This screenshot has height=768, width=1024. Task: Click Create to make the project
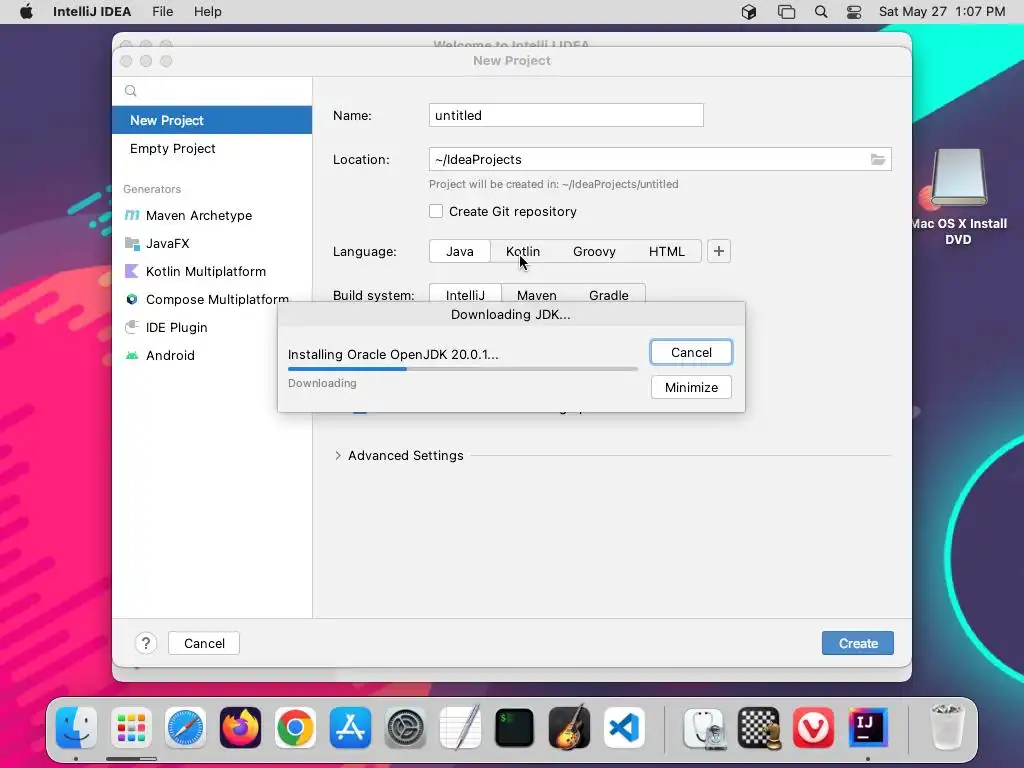point(857,643)
